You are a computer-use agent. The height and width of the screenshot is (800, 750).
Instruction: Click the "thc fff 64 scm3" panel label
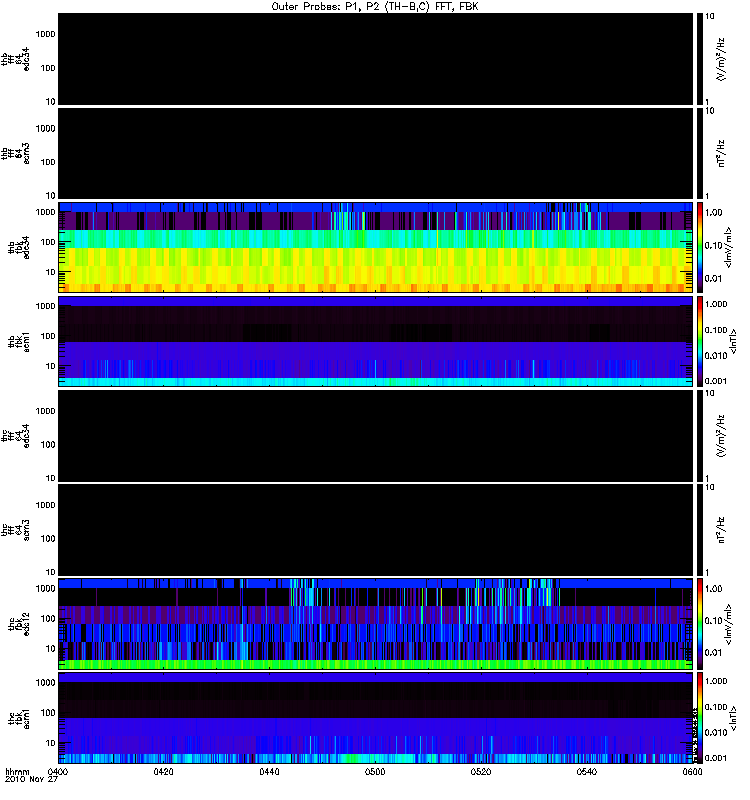coord(15,531)
